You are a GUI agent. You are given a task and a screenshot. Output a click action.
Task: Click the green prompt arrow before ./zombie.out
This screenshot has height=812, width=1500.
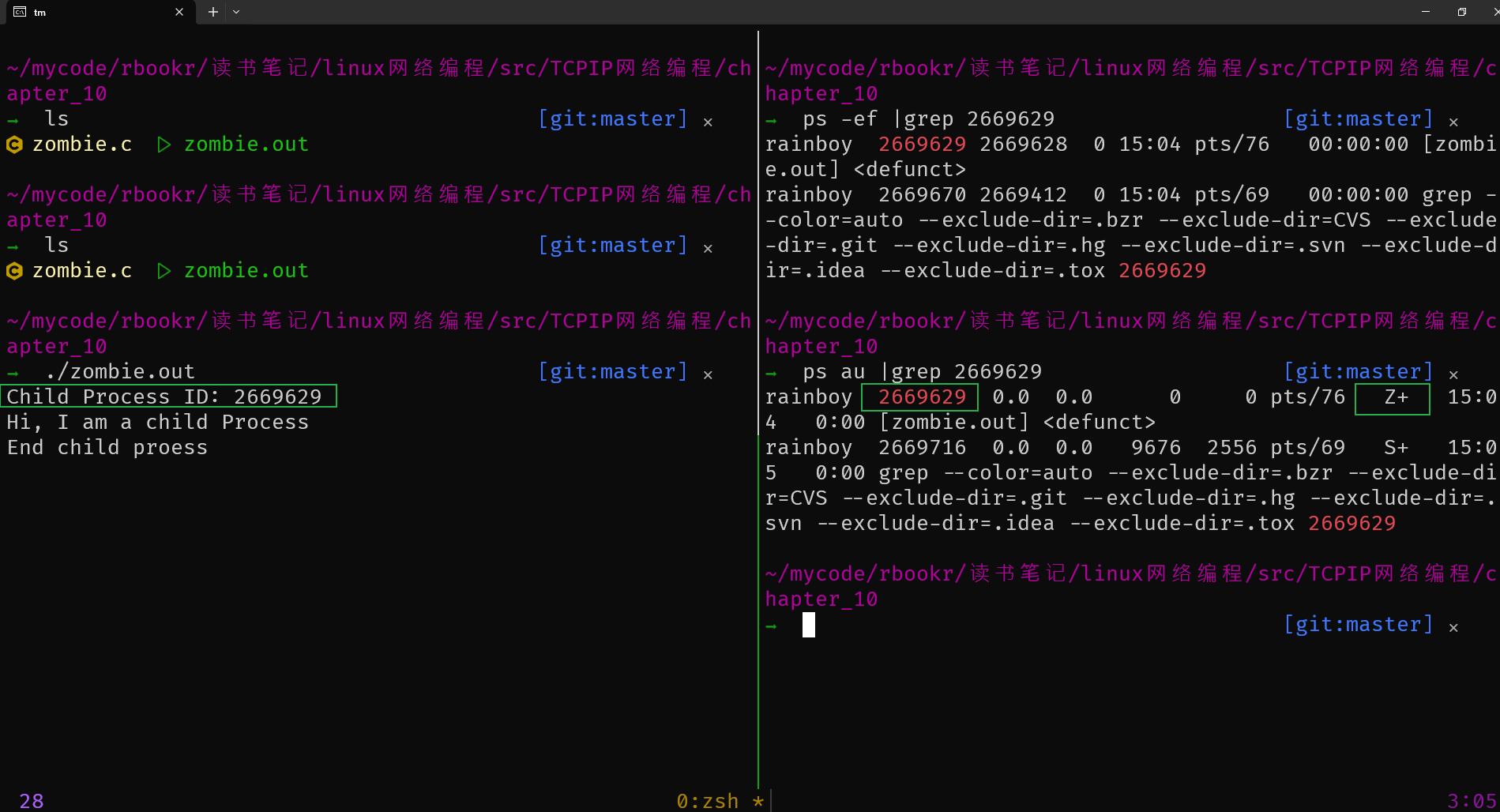13,373
